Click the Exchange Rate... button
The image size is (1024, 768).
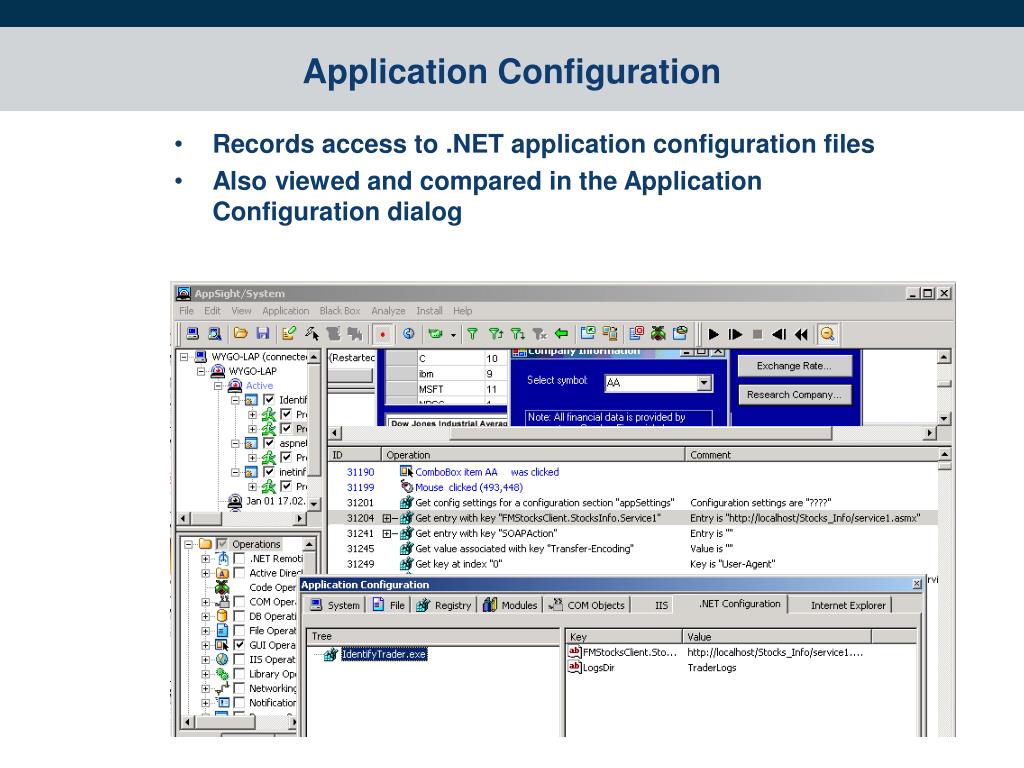[x=795, y=366]
